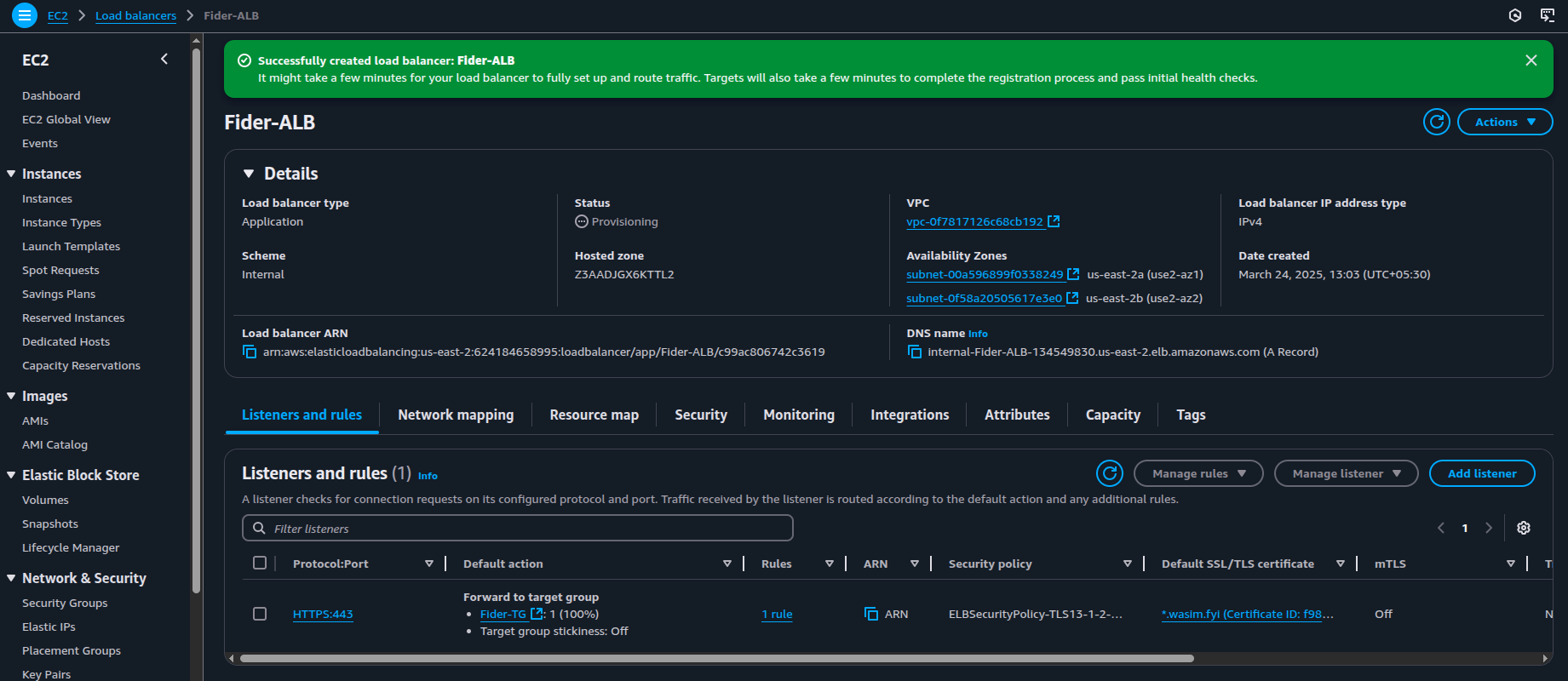Collapse the Details section
The height and width of the screenshot is (681, 1568).
pos(249,174)
